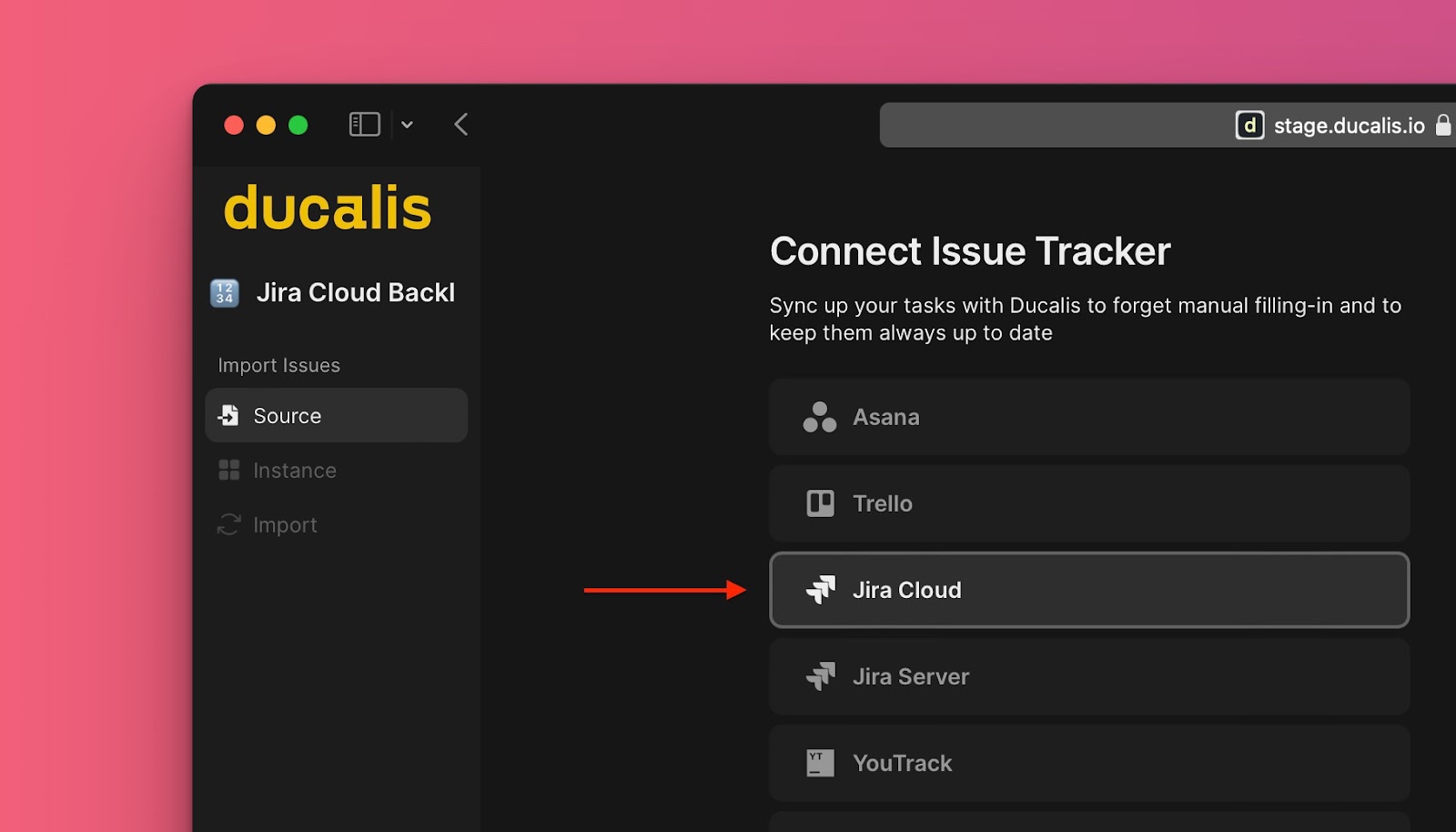Click the numbers emoji board icon
The width and height of the screenshot is (1456, 832).
[225, 293]
